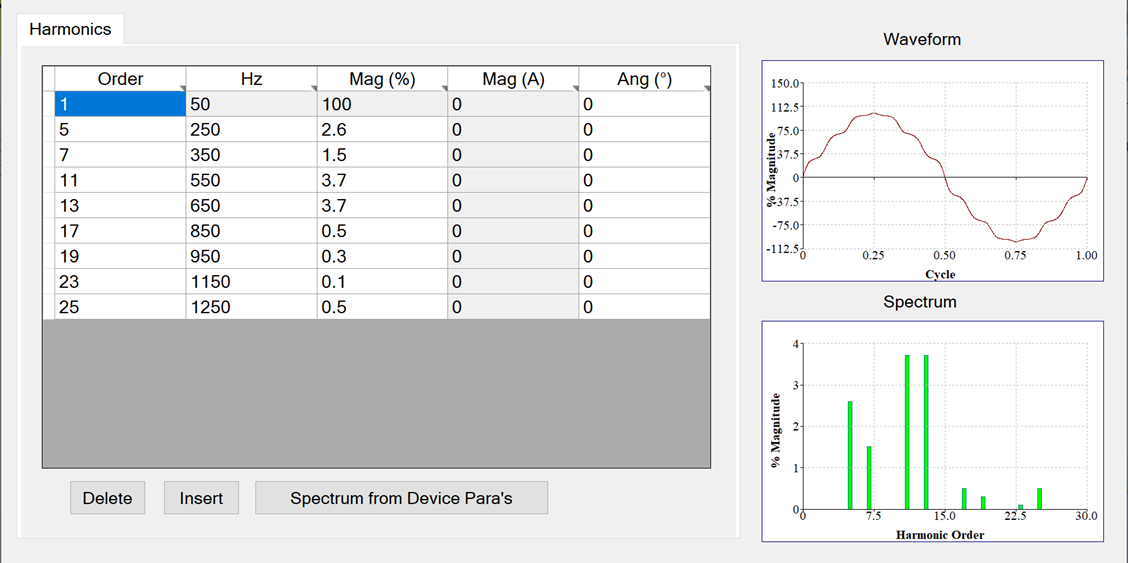Click the Mag (%) cell showing 100
The height and width of the screenshot is (563, 1128).
382,104
